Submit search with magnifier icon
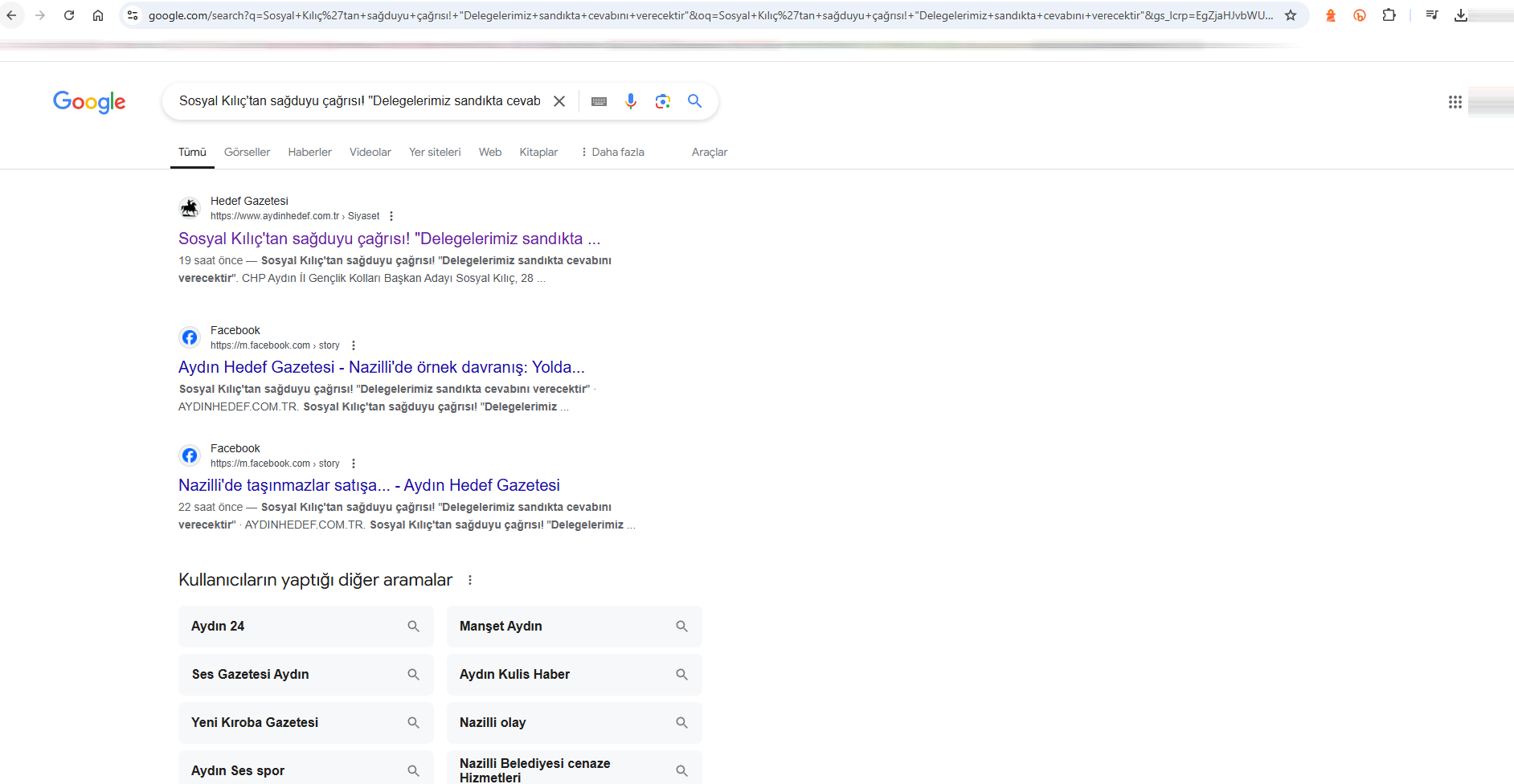 695,101
